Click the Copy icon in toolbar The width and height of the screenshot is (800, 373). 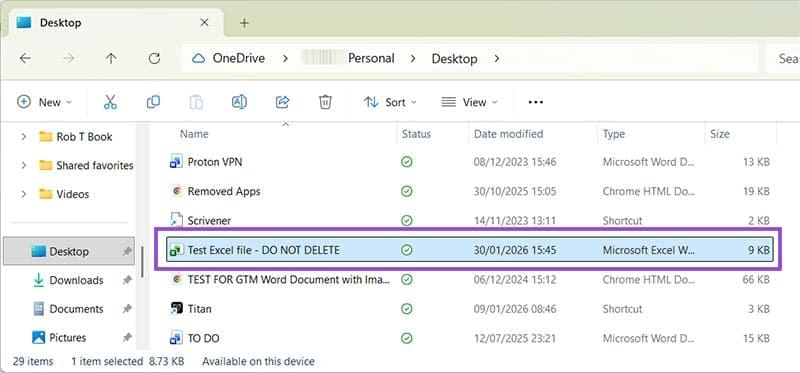pos(153,102)
